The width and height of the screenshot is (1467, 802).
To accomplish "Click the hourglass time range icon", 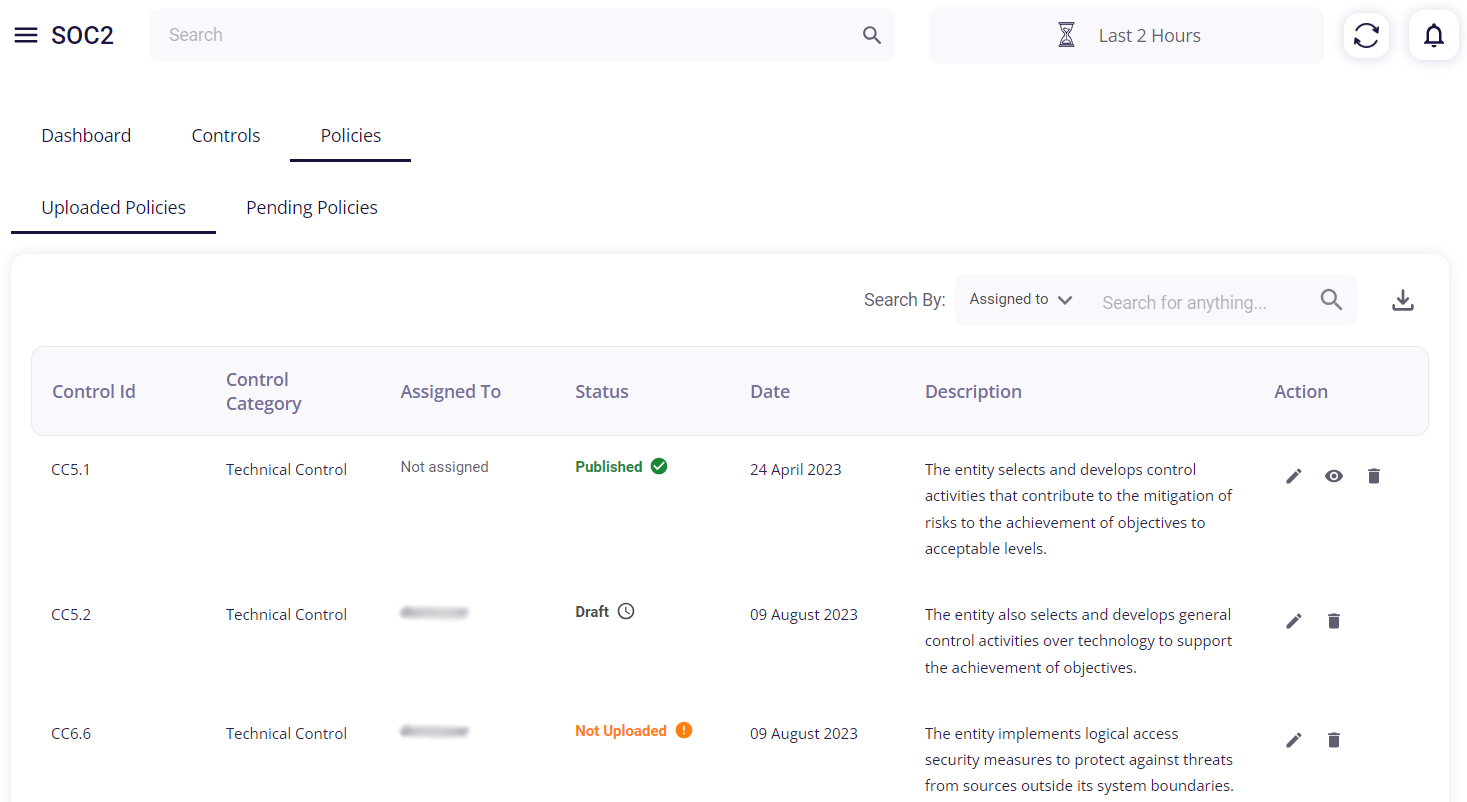I will [1067, 35].
